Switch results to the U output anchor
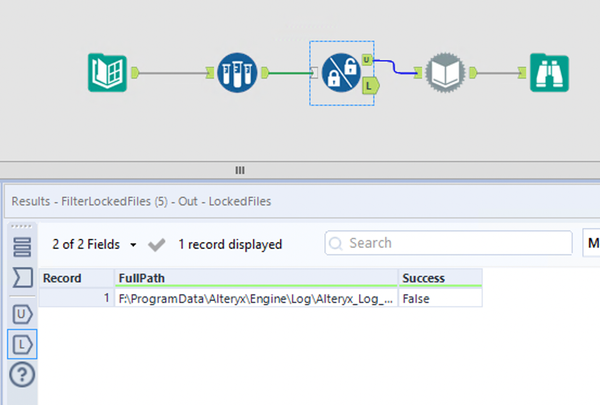600x405 pixels. point(23,314)
